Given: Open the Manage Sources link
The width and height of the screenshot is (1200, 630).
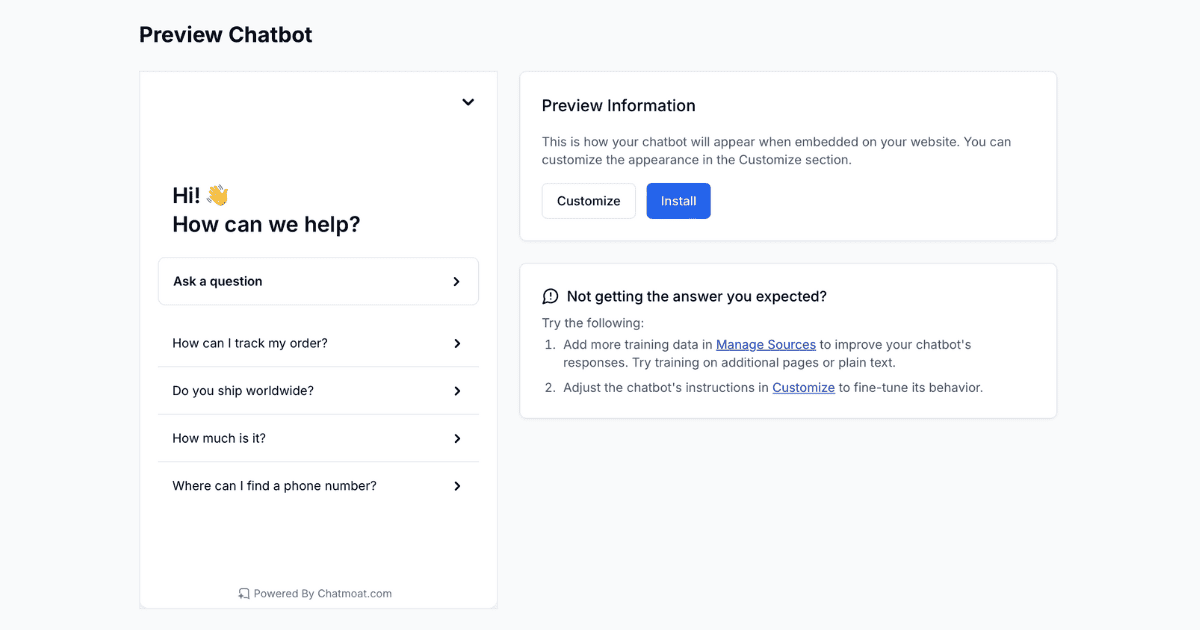Looking at the screenshot, I should 766,344.
